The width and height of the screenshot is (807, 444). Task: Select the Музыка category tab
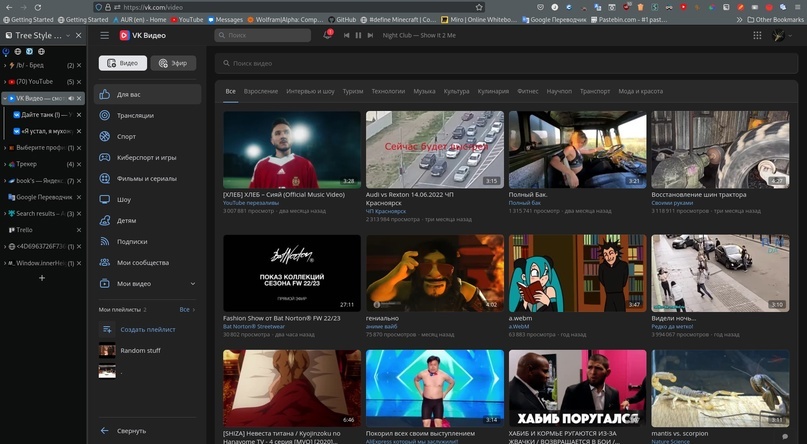pos(424,91)
